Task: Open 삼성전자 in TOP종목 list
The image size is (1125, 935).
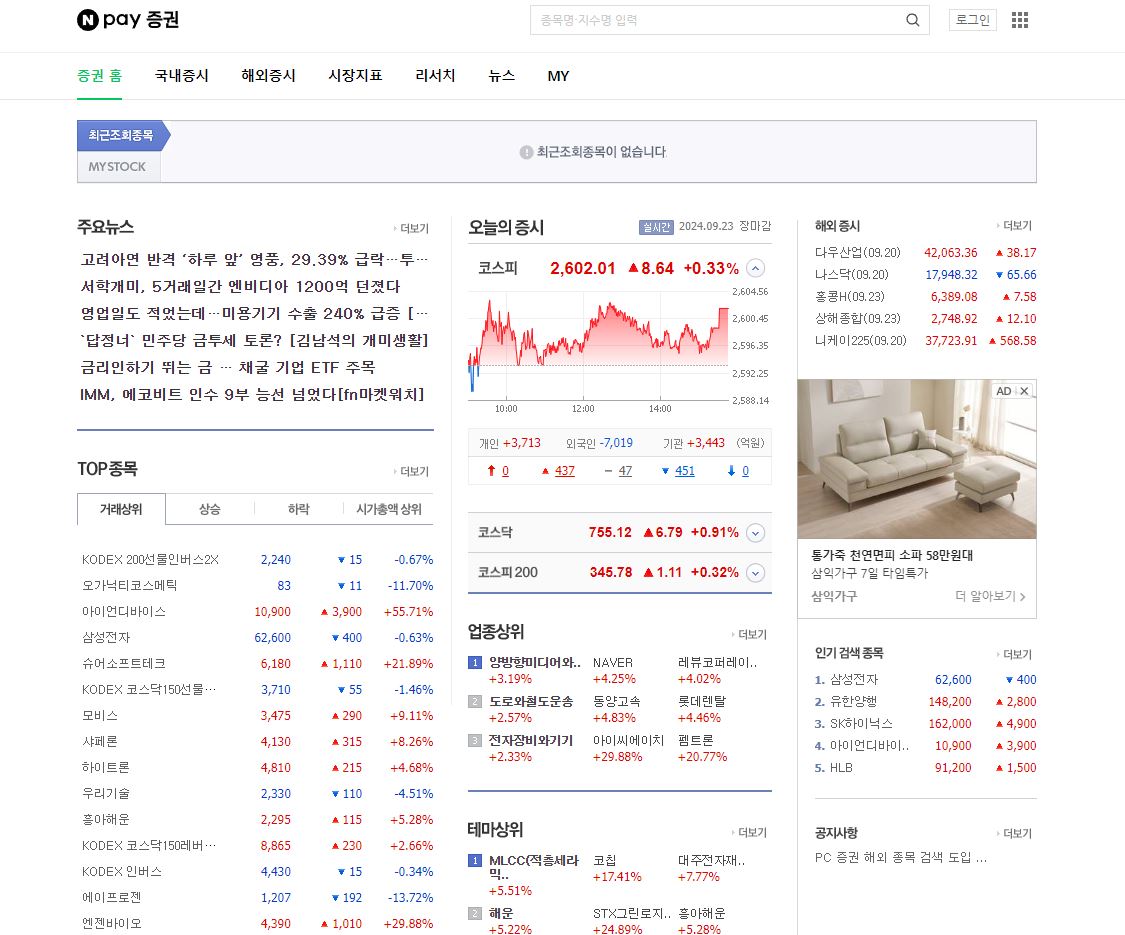Action: click(x=106, y=637)
